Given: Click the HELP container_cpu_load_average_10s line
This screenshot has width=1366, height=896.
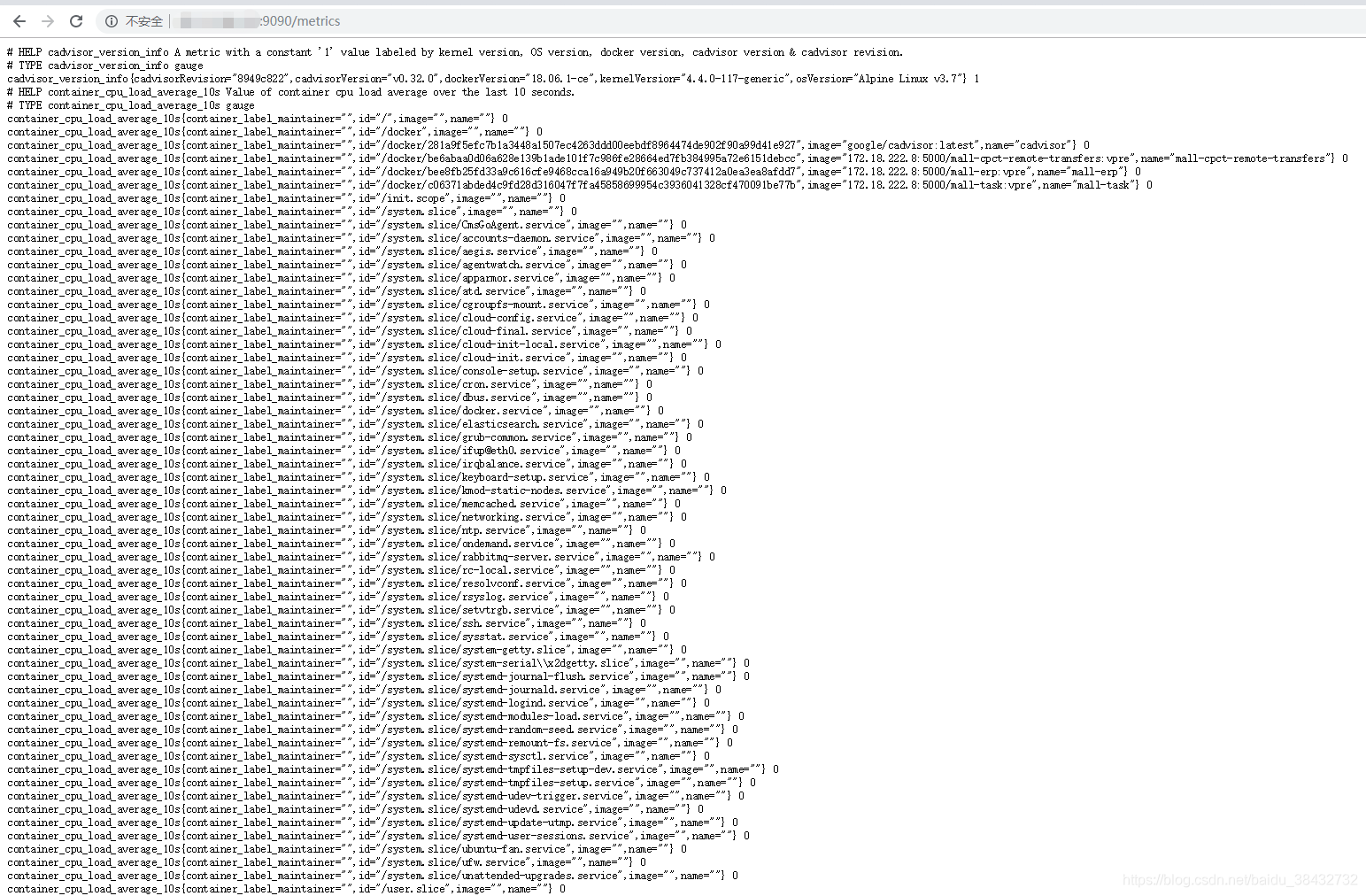Looking at the screenshot, I should (290, 92).
